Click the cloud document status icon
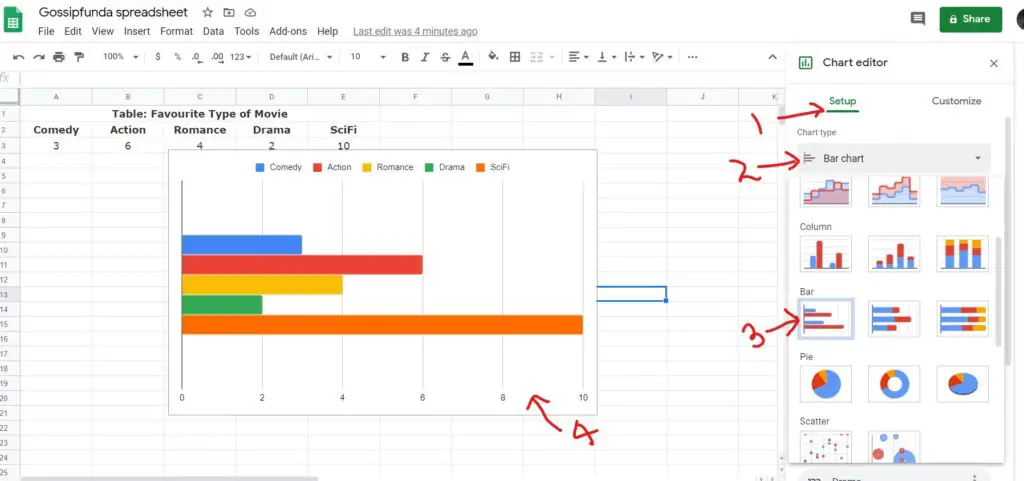 [250, 12]
